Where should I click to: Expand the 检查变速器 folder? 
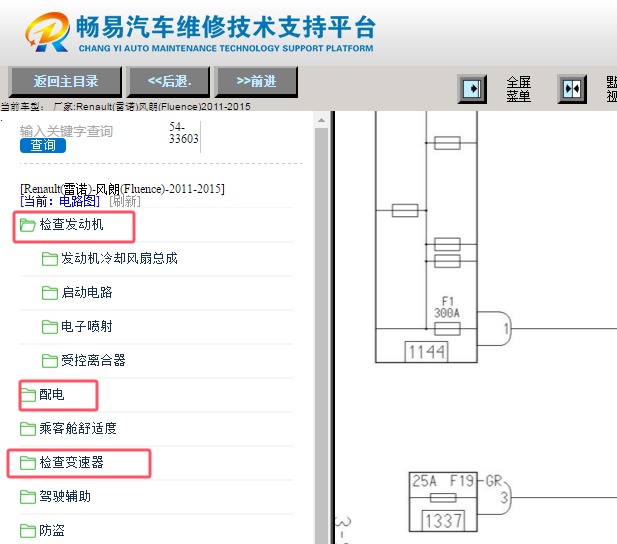pos(71,462)
